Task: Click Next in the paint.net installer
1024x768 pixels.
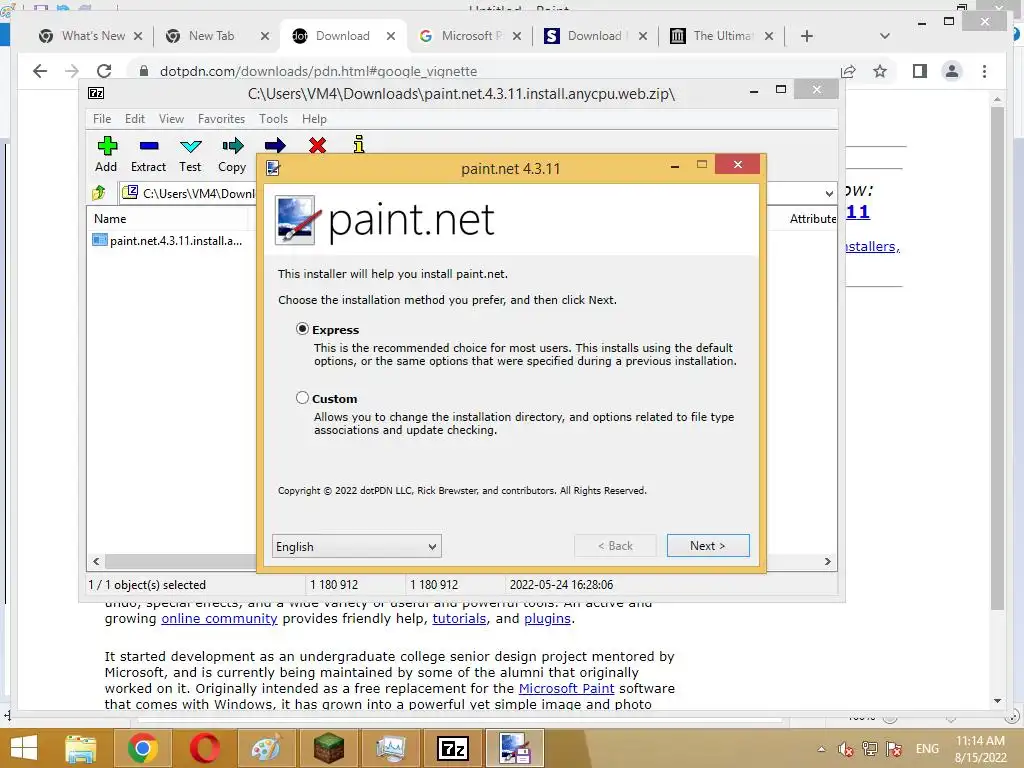Action: [x=708, y=545]
